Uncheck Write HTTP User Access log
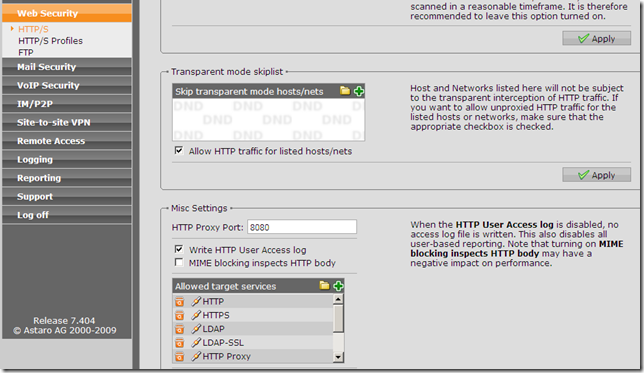The image size is (644, 373). pyautogui.click(x=179, y=249)
